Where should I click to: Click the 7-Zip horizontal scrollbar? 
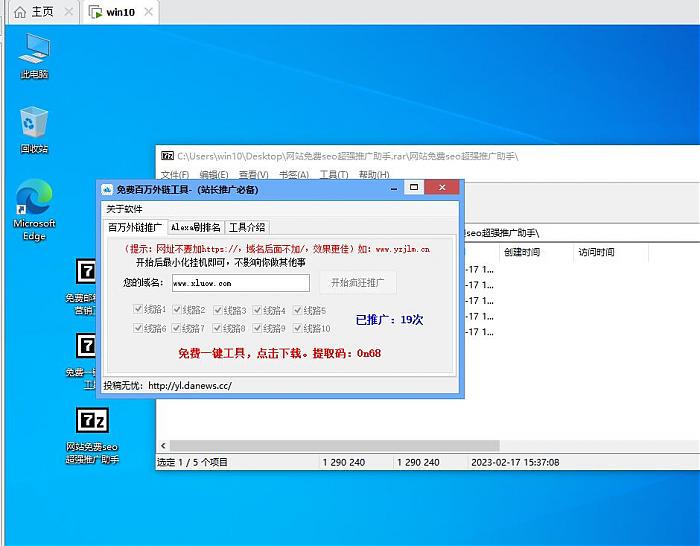[420, 445]
